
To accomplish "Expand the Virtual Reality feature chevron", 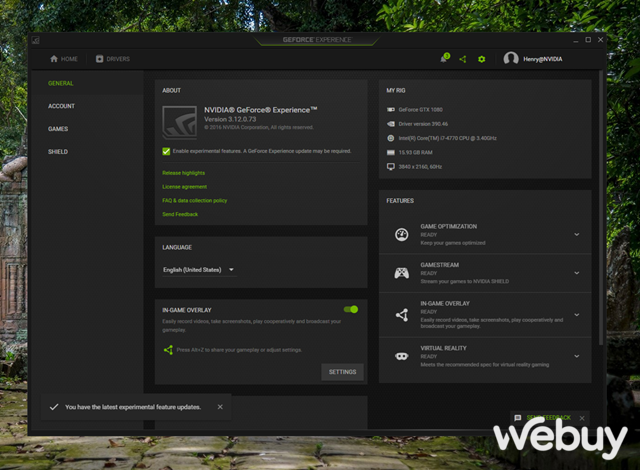I will coord(577,356).
